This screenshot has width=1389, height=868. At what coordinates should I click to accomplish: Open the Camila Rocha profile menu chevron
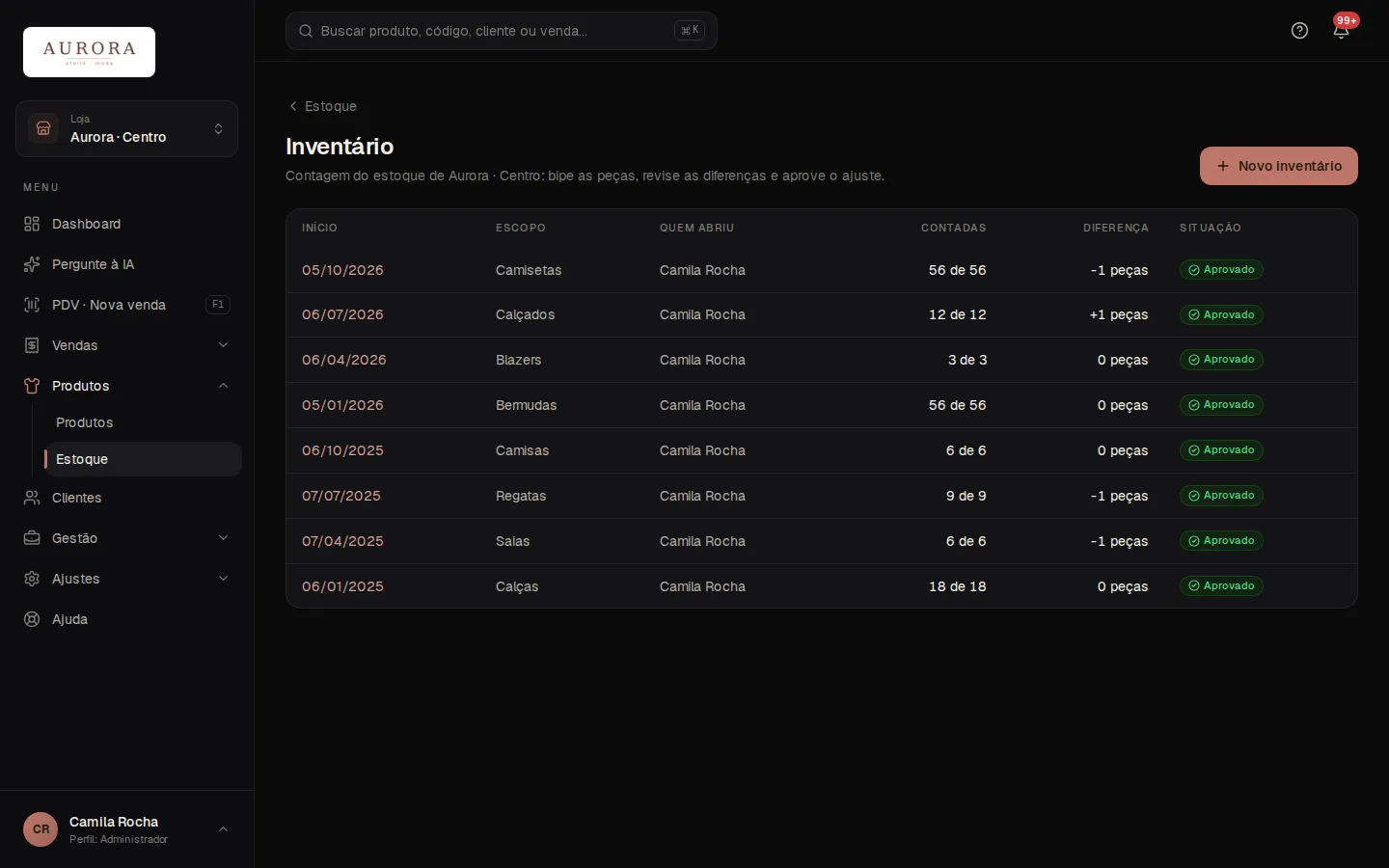point(223,829)
